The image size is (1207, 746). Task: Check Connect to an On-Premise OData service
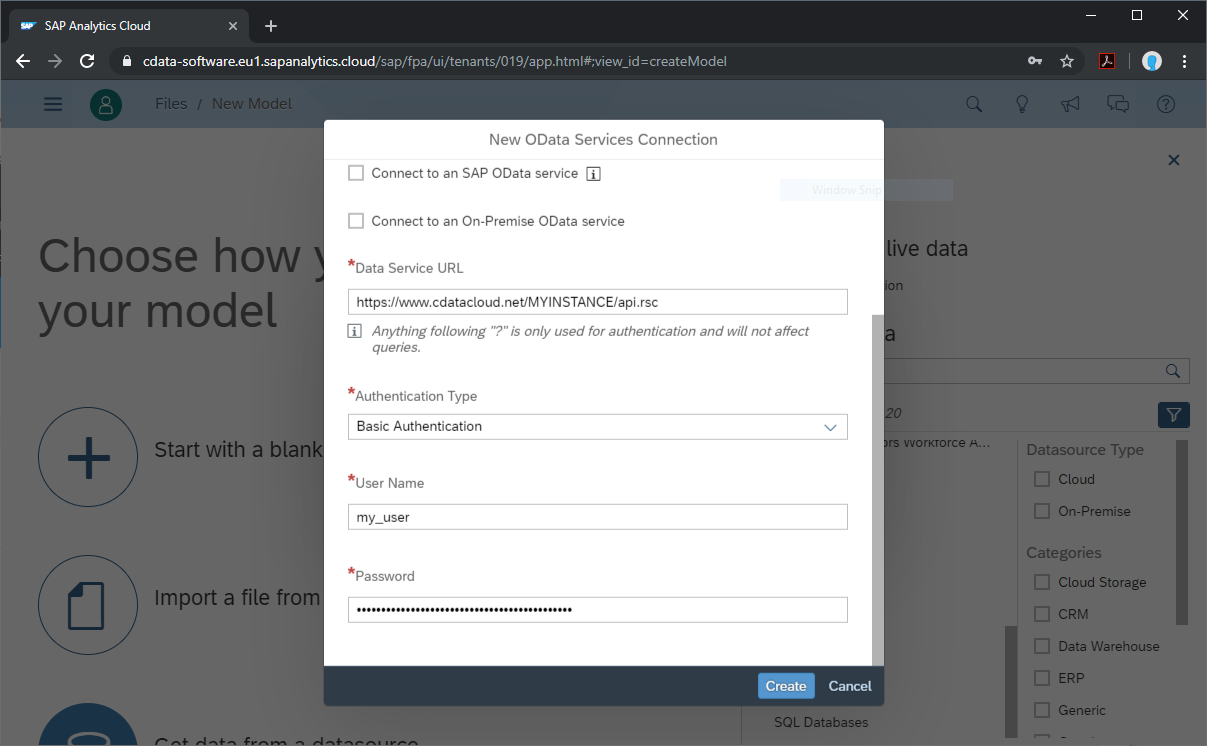coord(355,220)
